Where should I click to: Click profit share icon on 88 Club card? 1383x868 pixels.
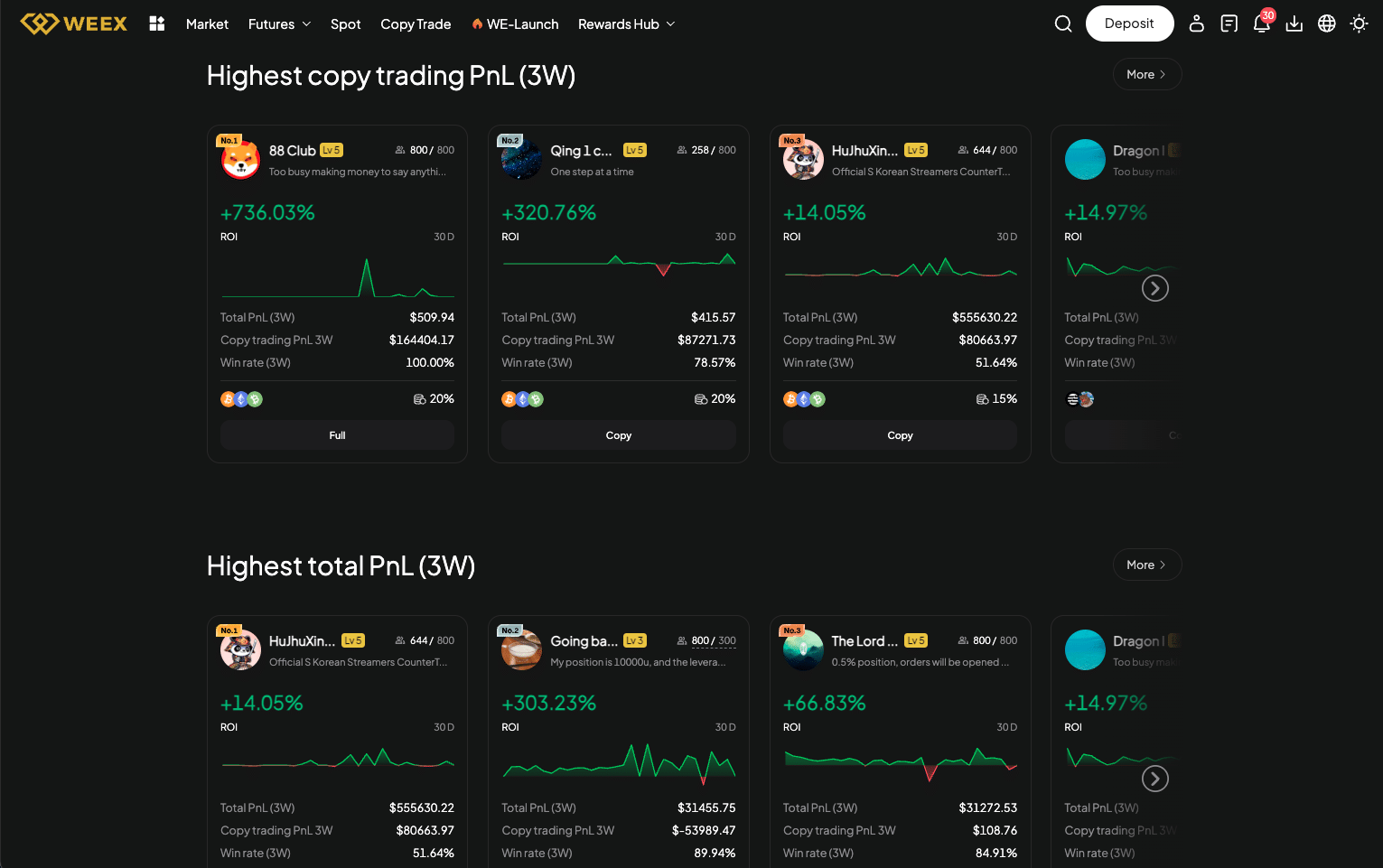pos(419,399)
